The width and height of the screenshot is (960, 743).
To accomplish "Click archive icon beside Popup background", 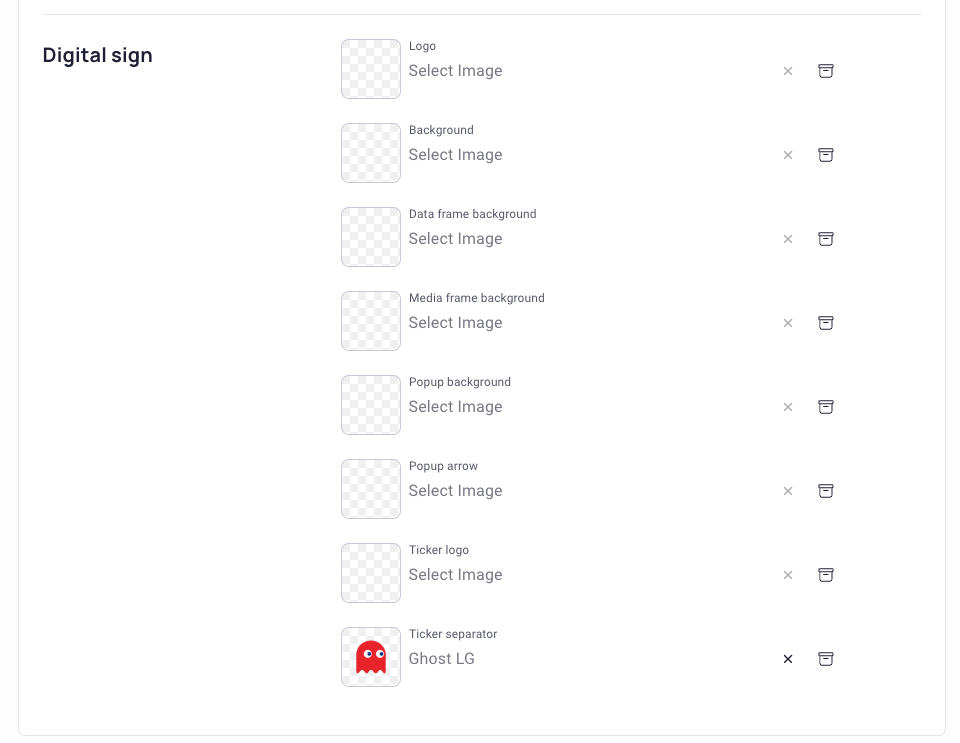I will (825, 407).
